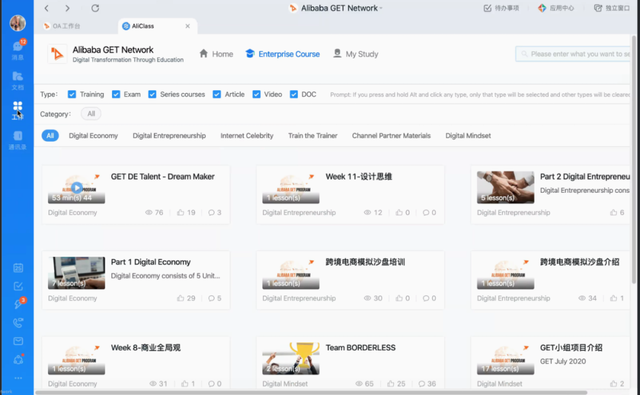Switch to the OA workbench tab
The height and width of the screenshot is (395, 640).
(62, 26)
